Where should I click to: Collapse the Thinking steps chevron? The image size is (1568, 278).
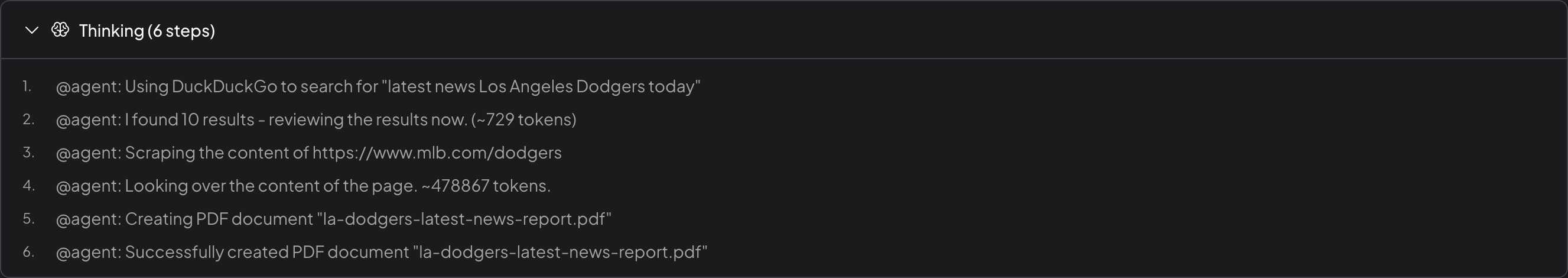(32, 31)
